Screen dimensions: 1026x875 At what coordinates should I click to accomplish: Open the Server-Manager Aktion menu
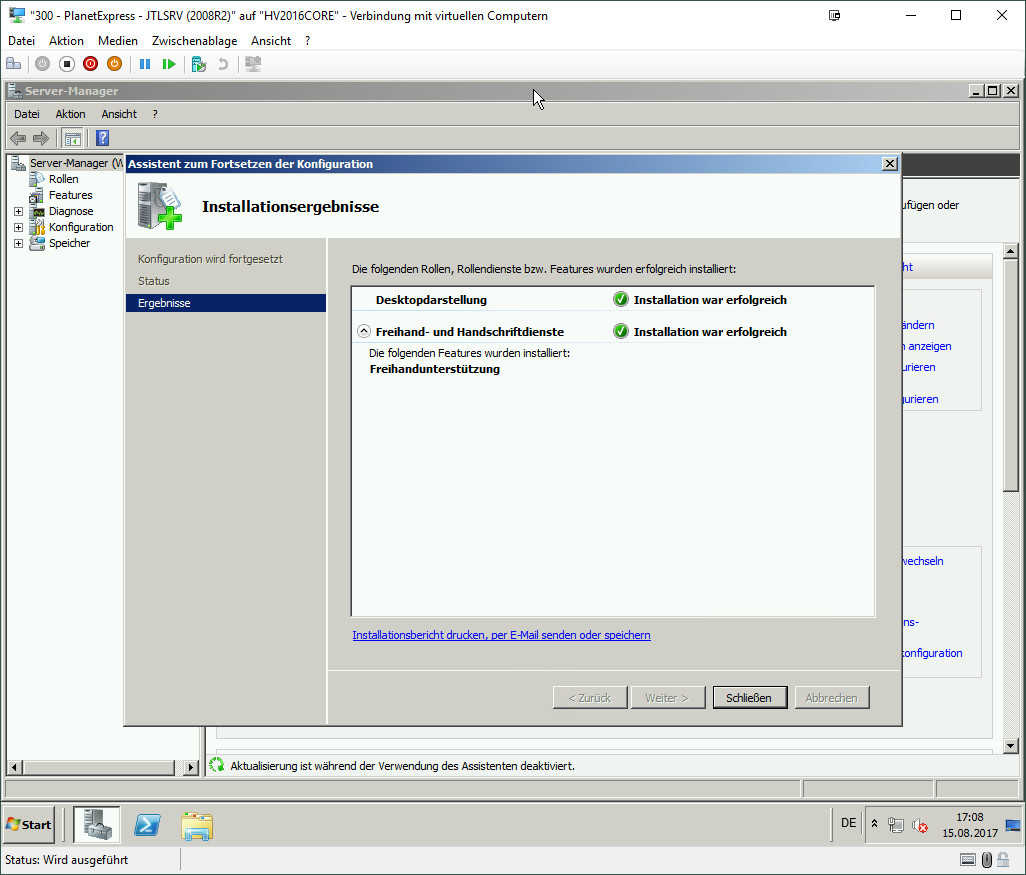70,114
